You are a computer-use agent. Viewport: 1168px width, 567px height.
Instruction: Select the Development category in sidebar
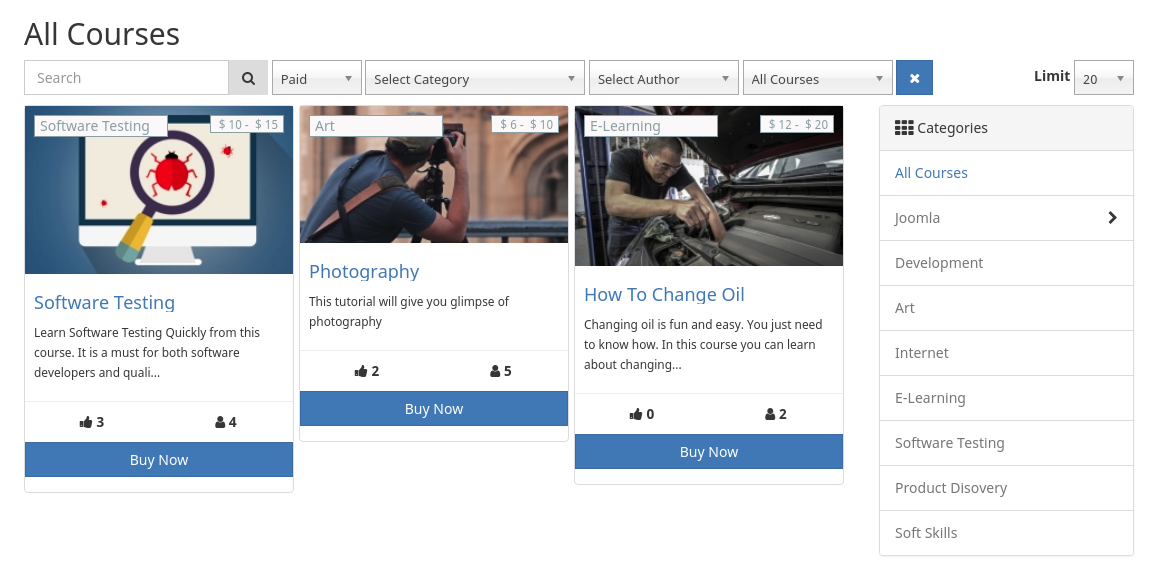click(939, 263)
